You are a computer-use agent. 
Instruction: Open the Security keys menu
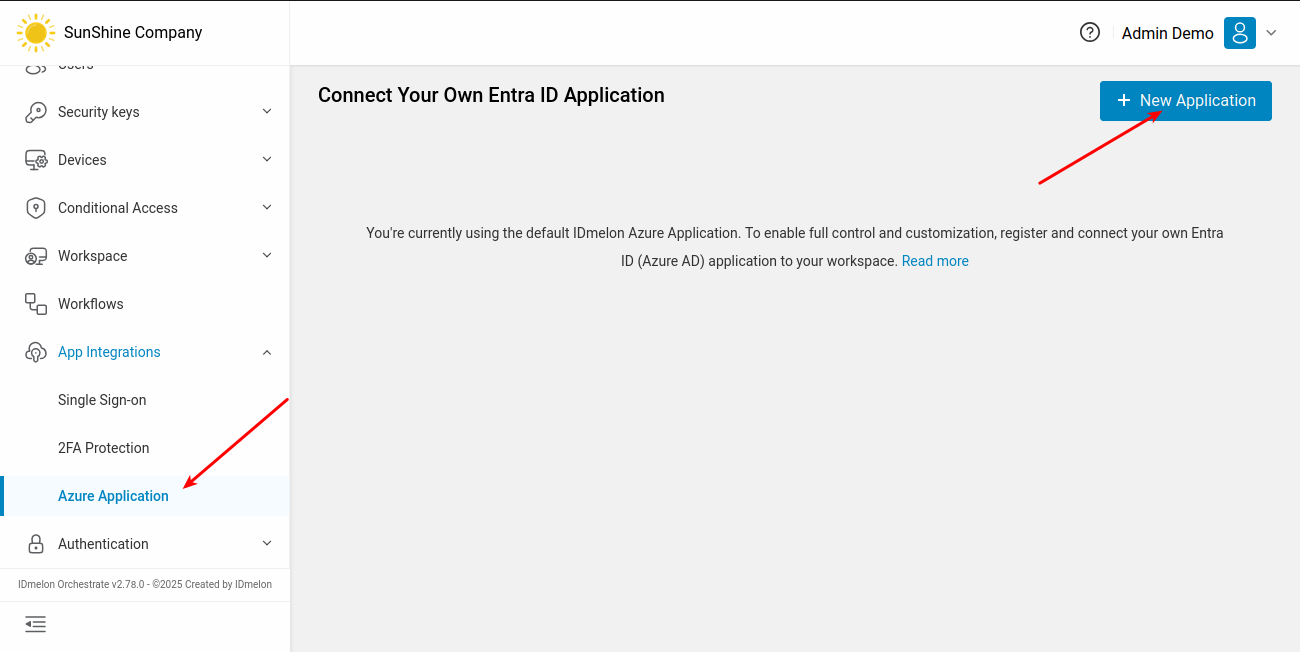coord(99,112)
